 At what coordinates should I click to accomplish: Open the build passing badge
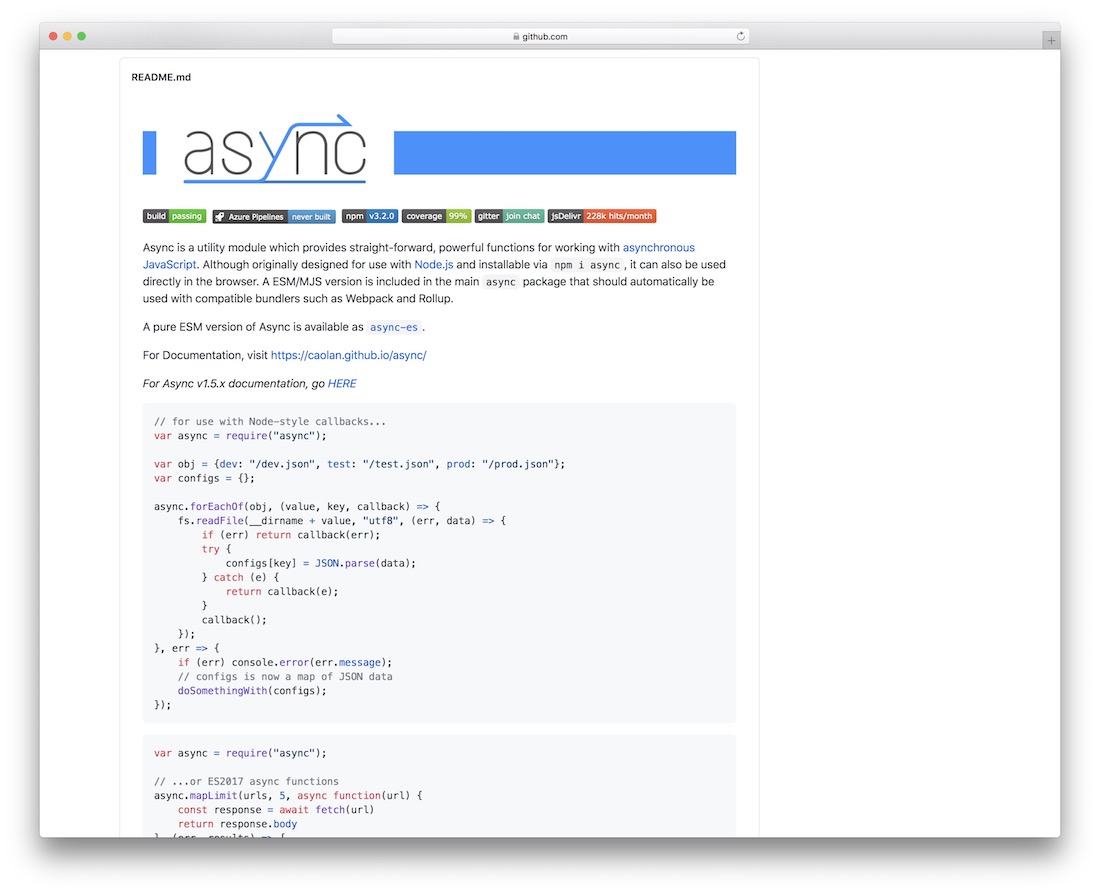pyautogui.click(x=174, y=216)
